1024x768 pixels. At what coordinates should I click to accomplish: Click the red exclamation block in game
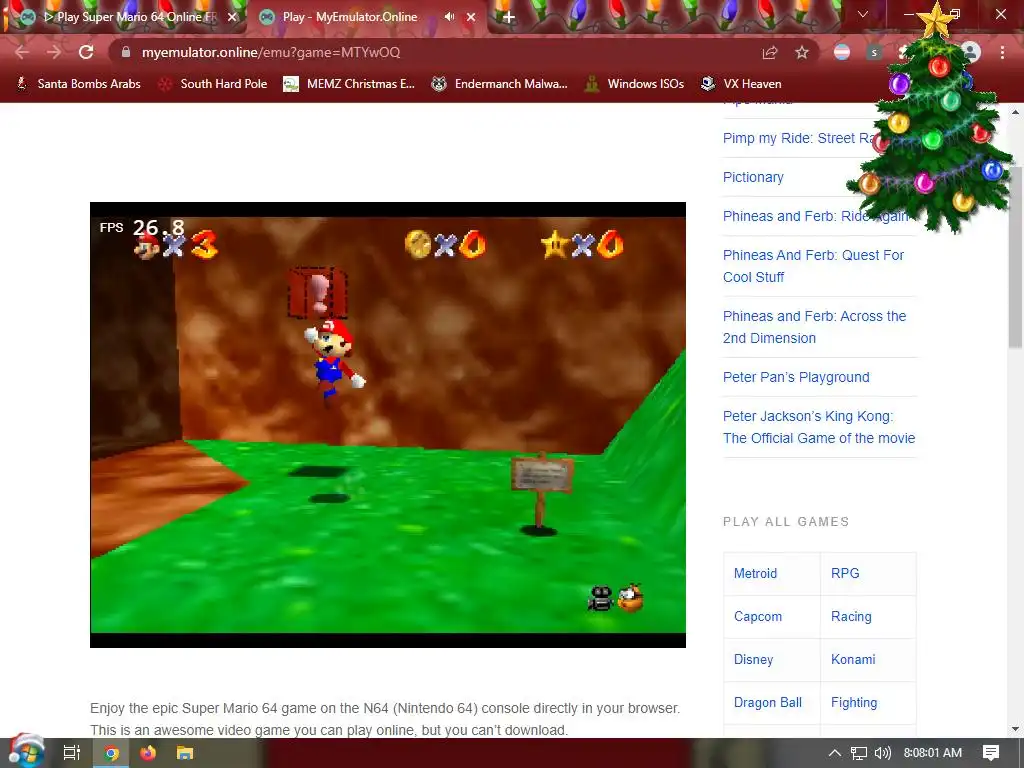pos(317,293)
